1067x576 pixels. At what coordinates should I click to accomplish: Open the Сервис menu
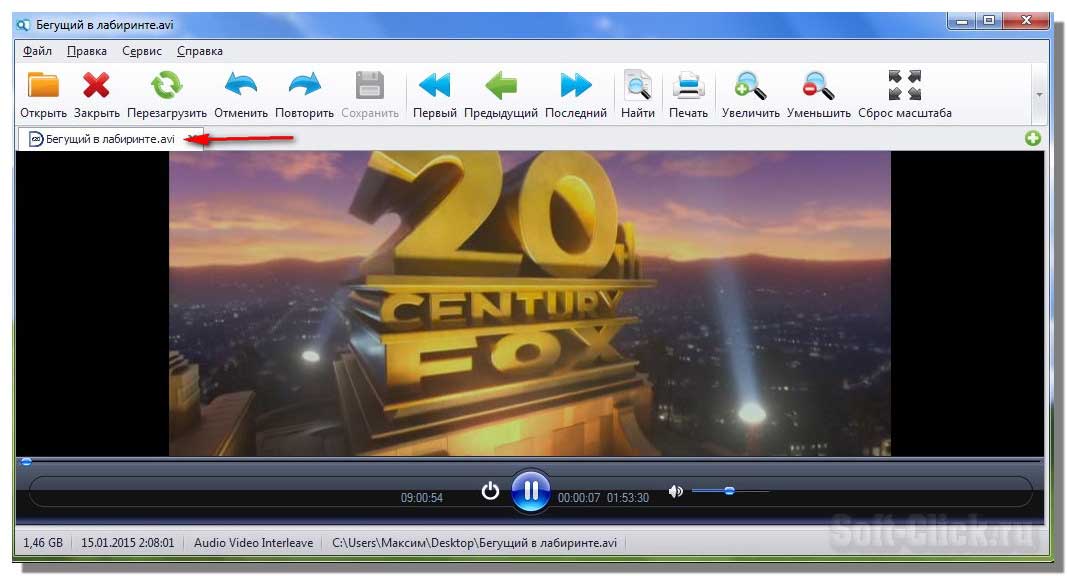142,51
